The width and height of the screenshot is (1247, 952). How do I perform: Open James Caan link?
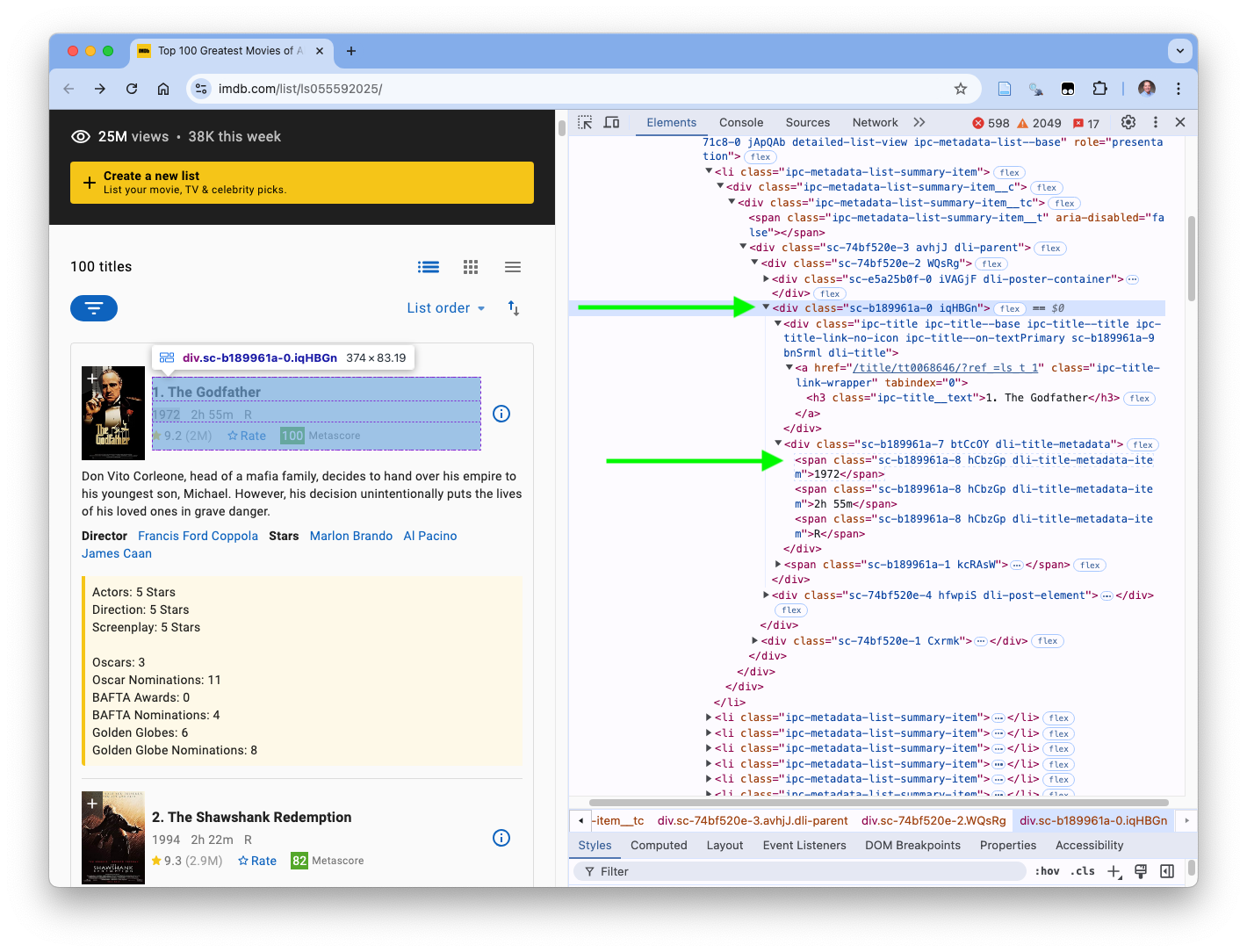tap(117, 553)
